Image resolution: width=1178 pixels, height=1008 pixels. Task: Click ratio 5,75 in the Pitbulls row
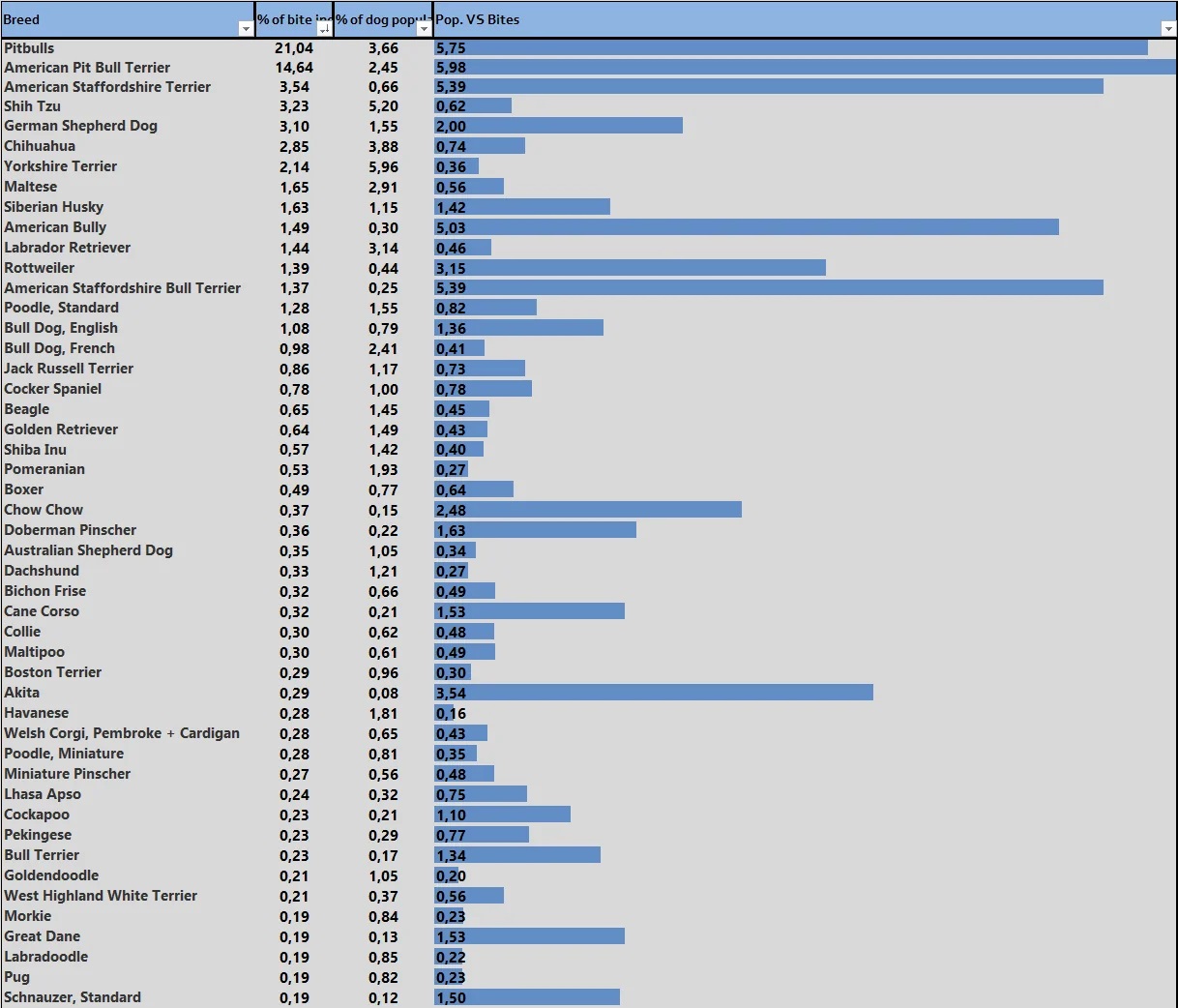pos(451,48)
